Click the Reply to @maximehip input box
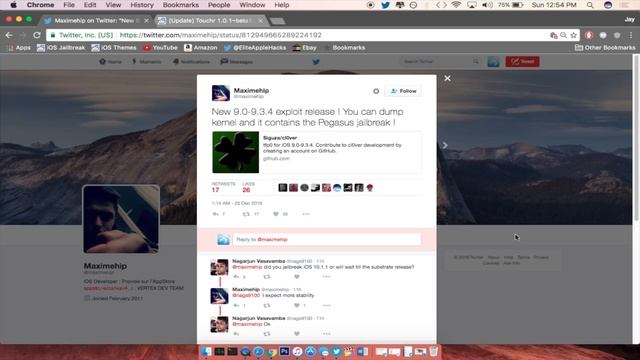Viewport: 640px width, 360px height. (x=327, y=240)
